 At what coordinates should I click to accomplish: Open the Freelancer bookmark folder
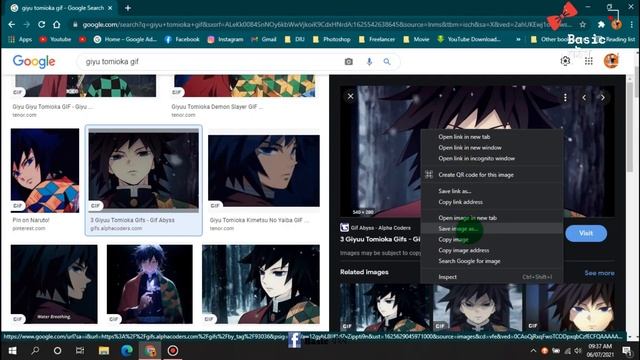pos(377,39)
